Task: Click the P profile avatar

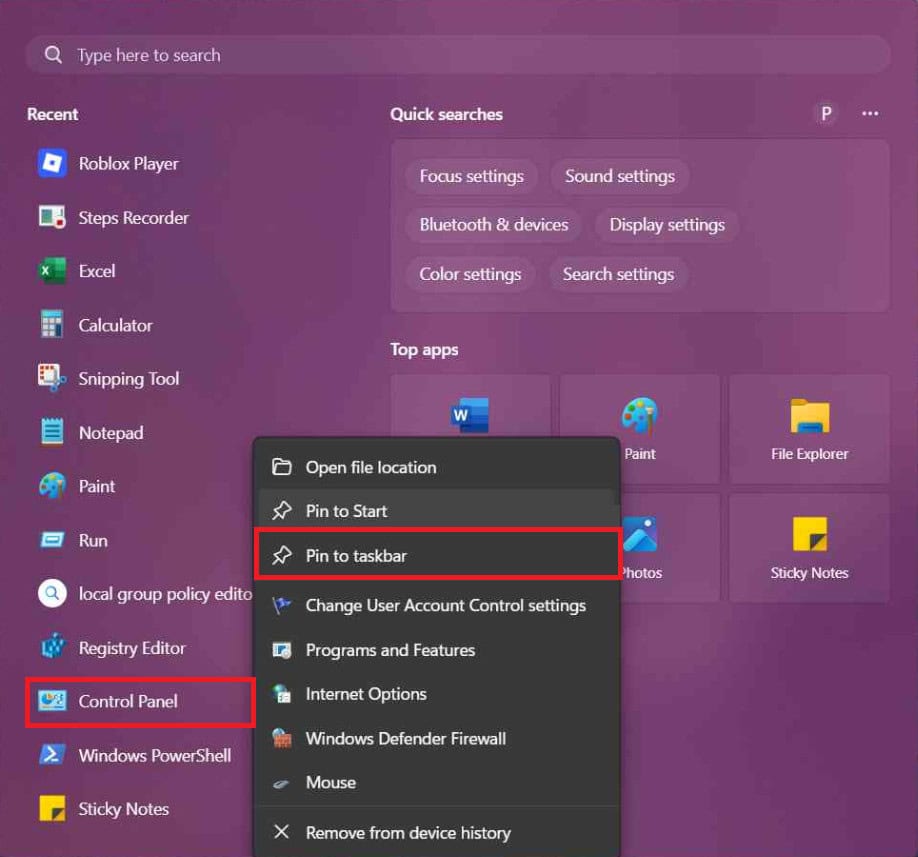Action: point(826,114)
